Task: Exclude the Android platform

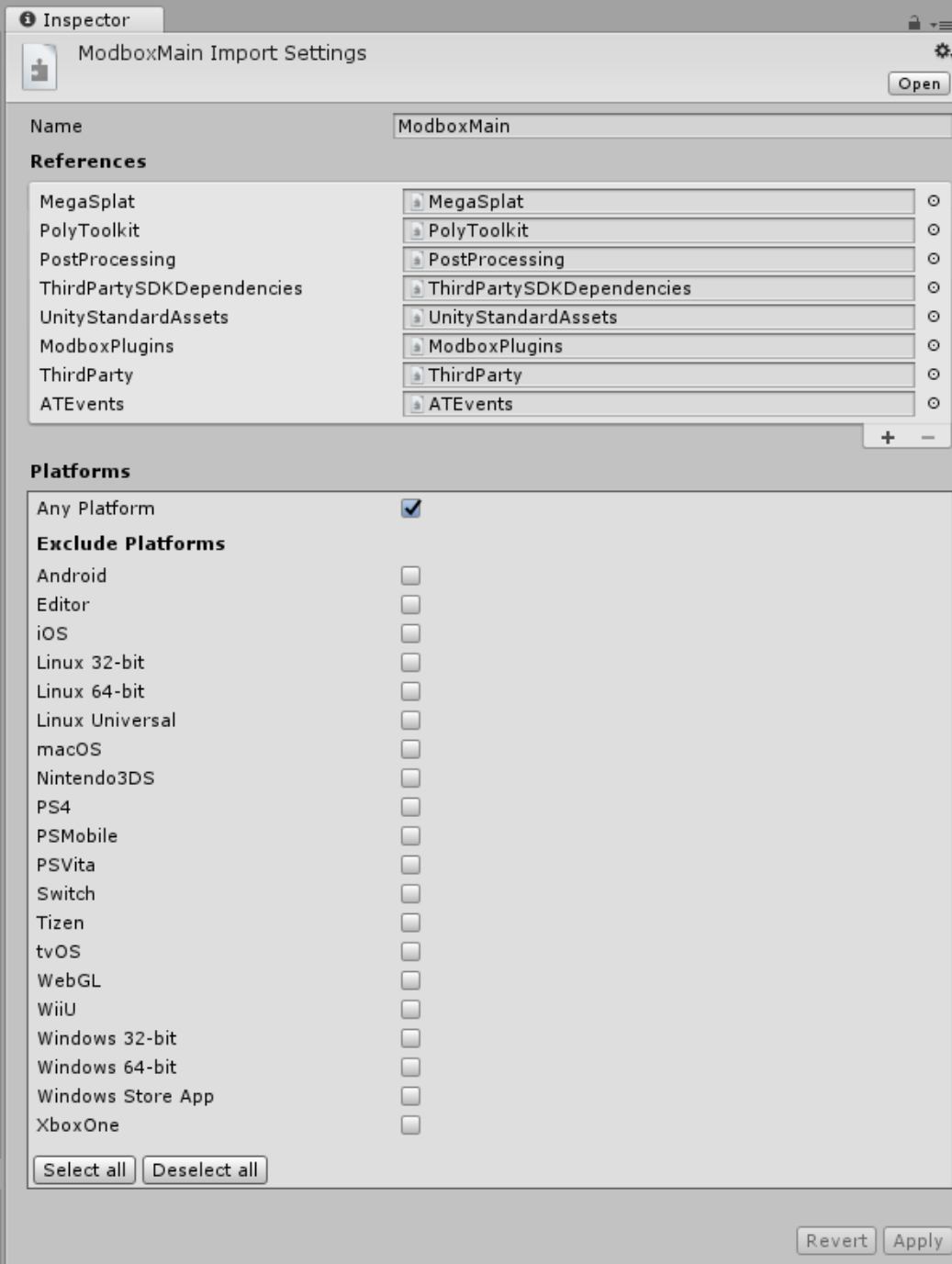Action: click(410, 576)
